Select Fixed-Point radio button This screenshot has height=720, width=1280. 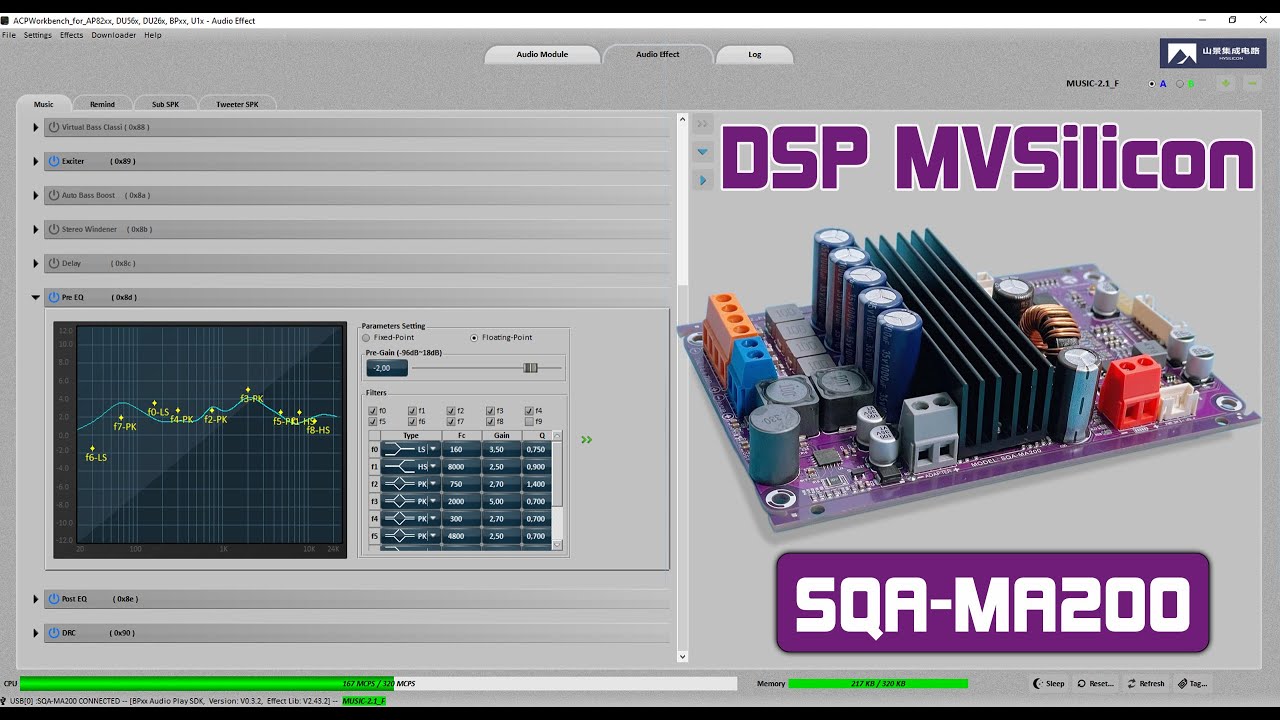click(x=366, y=338)
